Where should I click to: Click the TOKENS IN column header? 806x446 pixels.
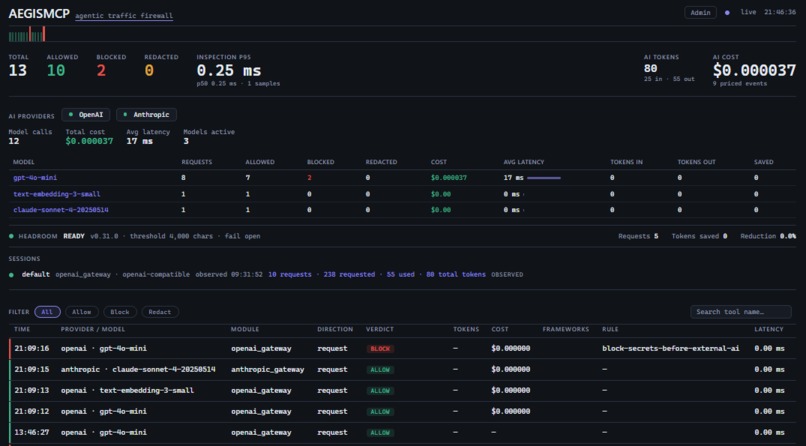point(626,162)
